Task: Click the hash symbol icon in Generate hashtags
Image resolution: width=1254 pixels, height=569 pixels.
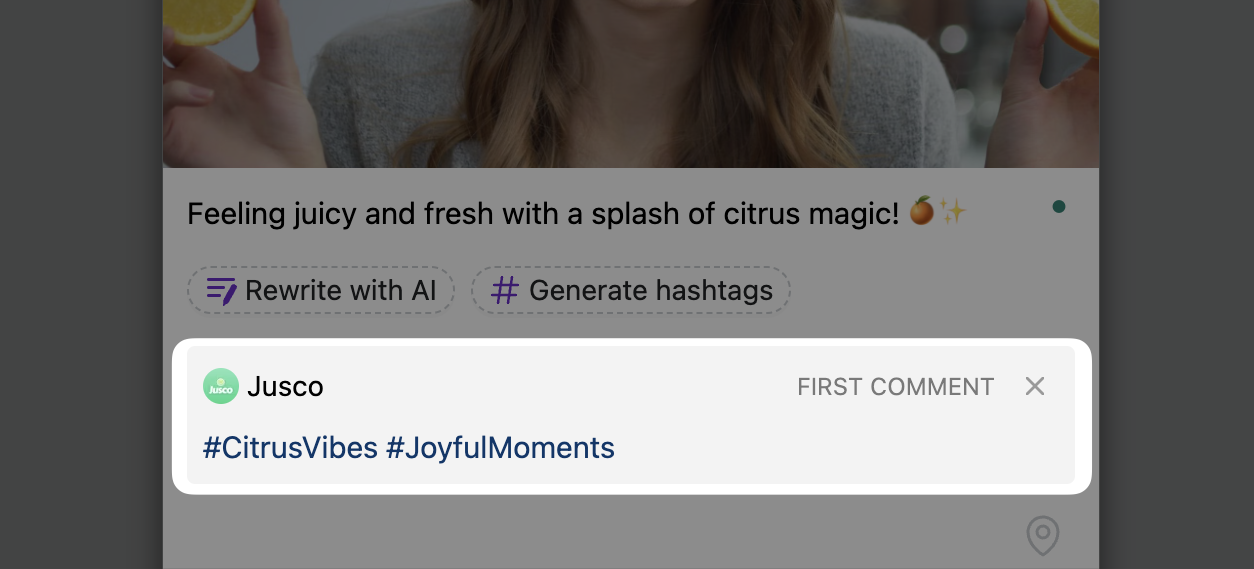Action: point(505,291)
